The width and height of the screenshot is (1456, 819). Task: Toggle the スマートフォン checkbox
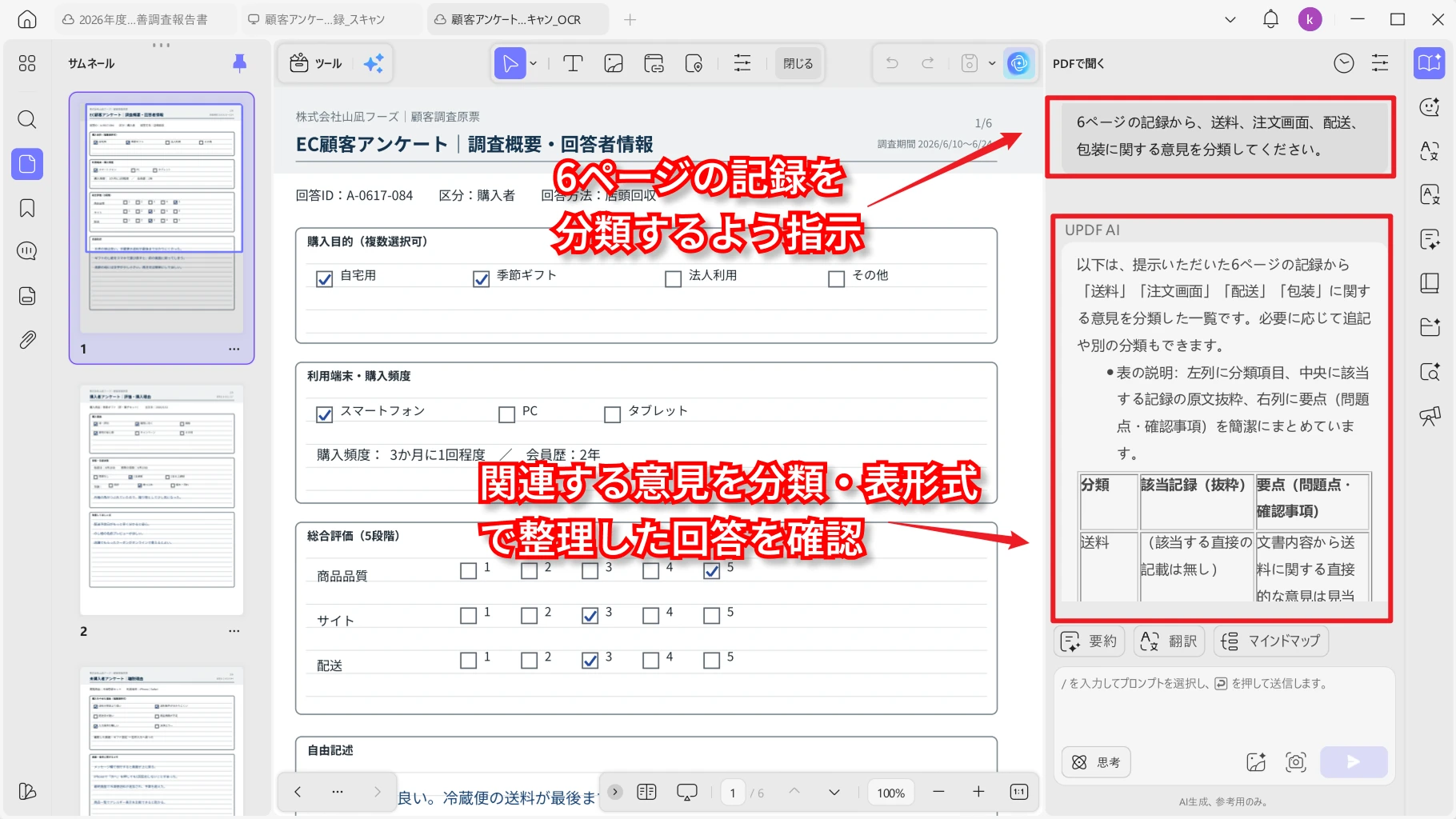(x=324, y=414)
